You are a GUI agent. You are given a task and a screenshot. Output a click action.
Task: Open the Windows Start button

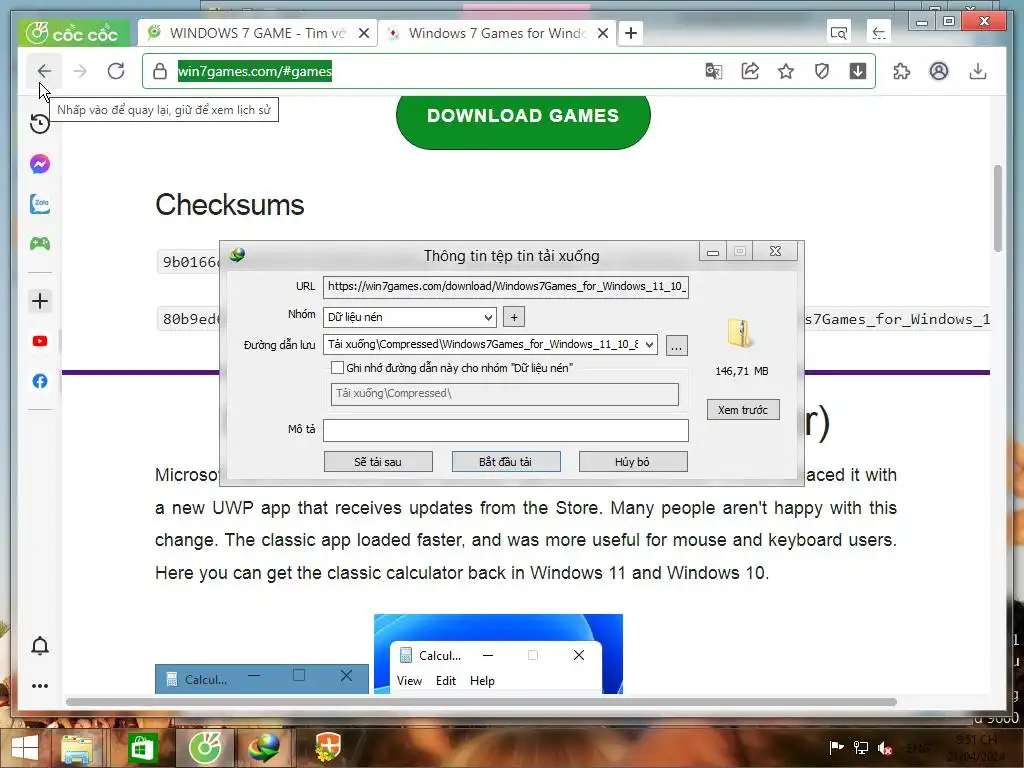pyautogui.click(x=25, y=748)
